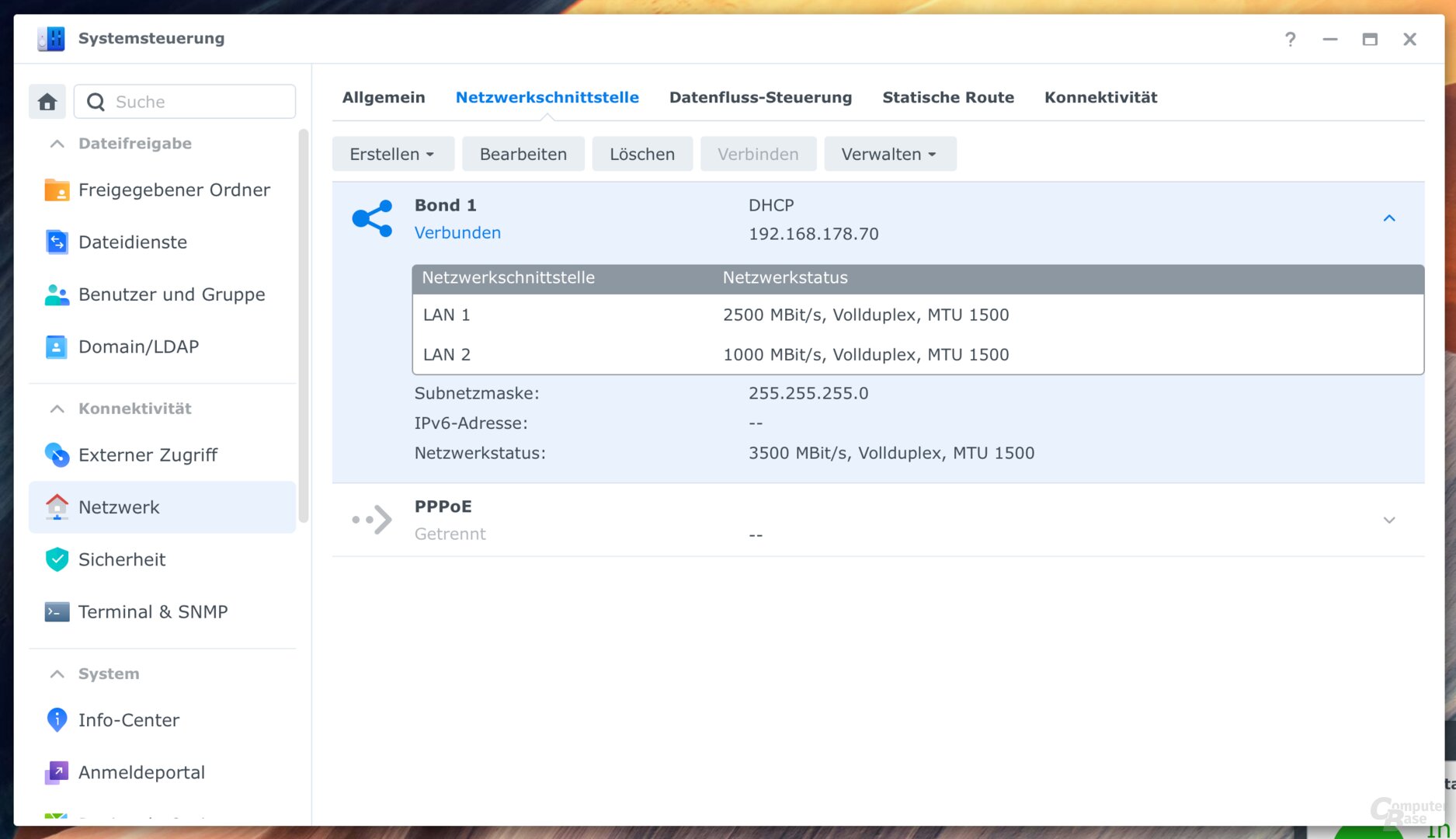1456x839 pixels.
Task: Open Sicherheit via the shield icon
Action: coord(57,559)
